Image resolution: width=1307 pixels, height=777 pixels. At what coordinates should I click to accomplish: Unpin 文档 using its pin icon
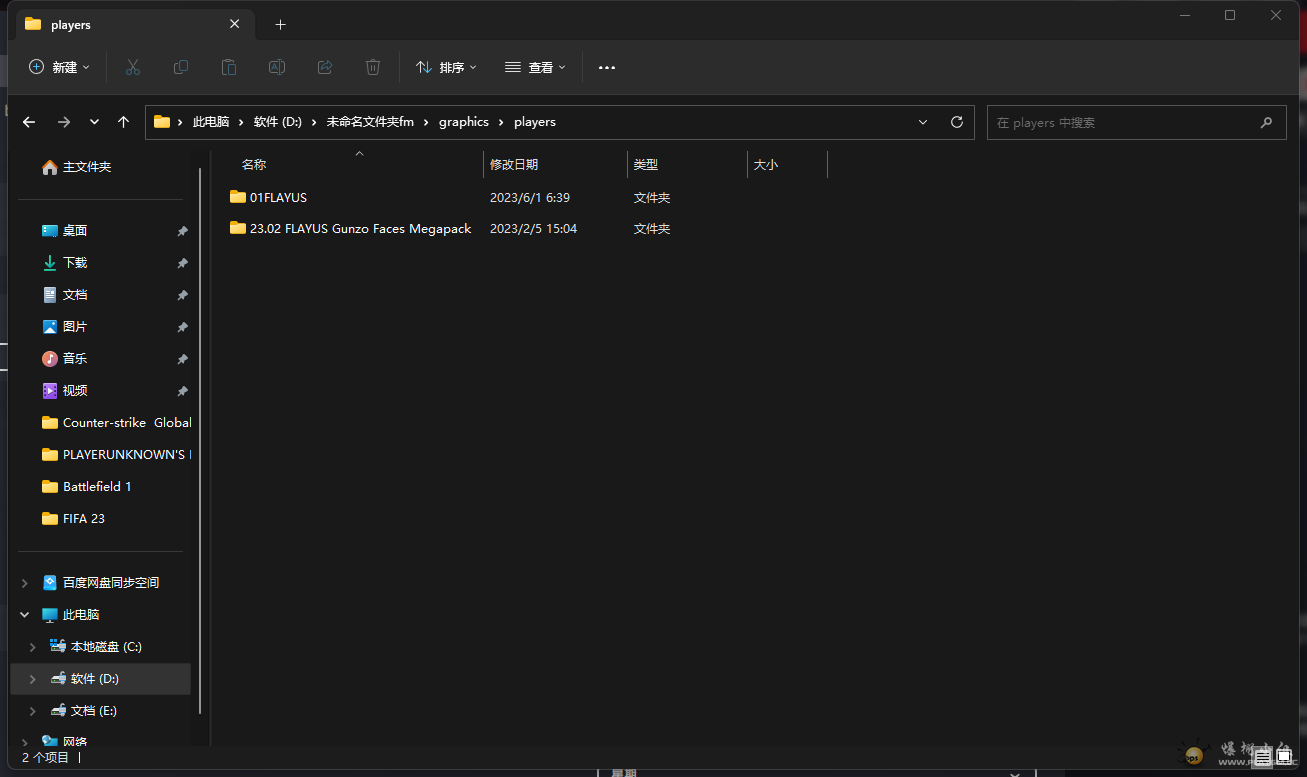182,295
